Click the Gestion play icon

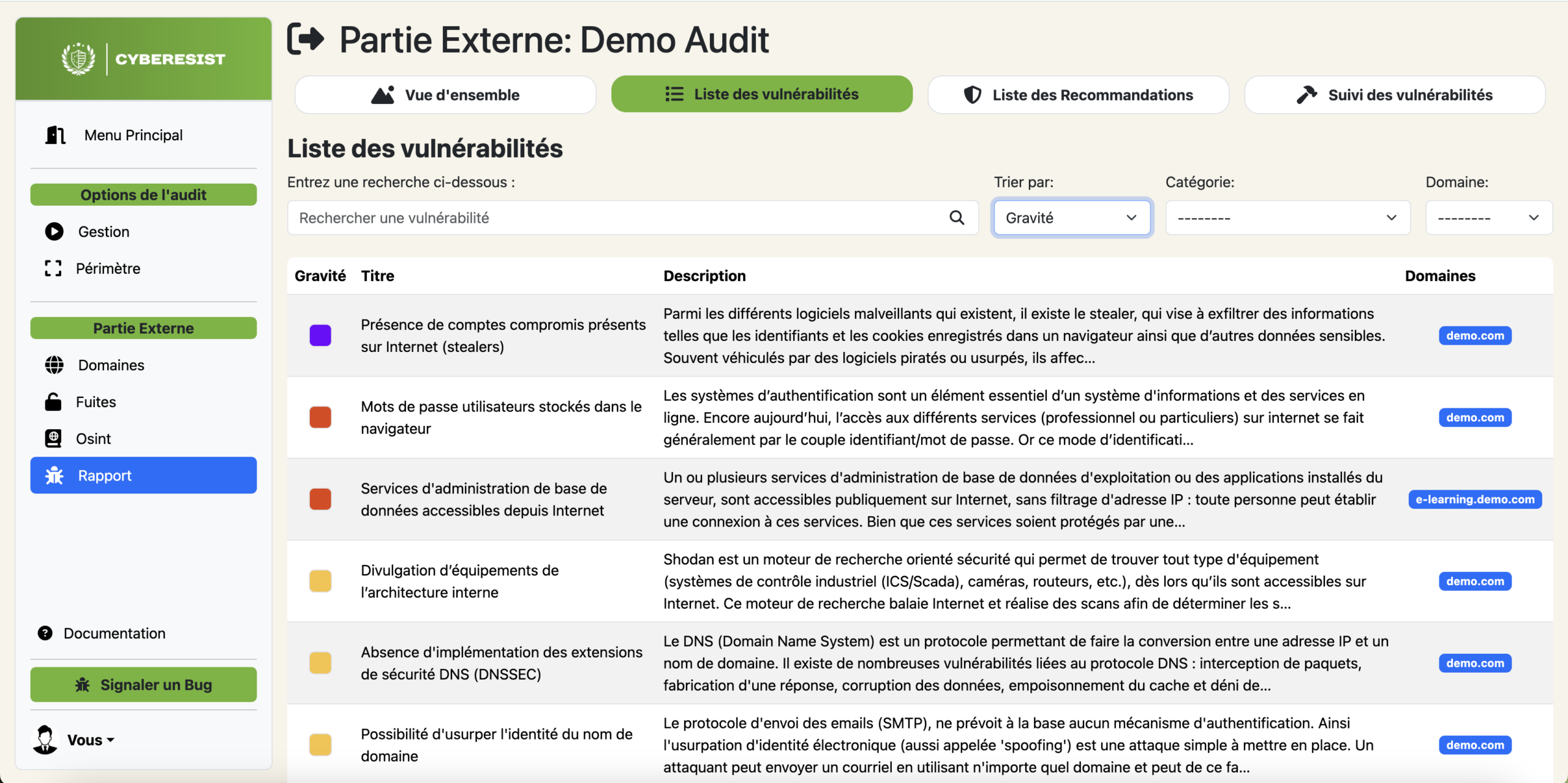coord(54,231)
